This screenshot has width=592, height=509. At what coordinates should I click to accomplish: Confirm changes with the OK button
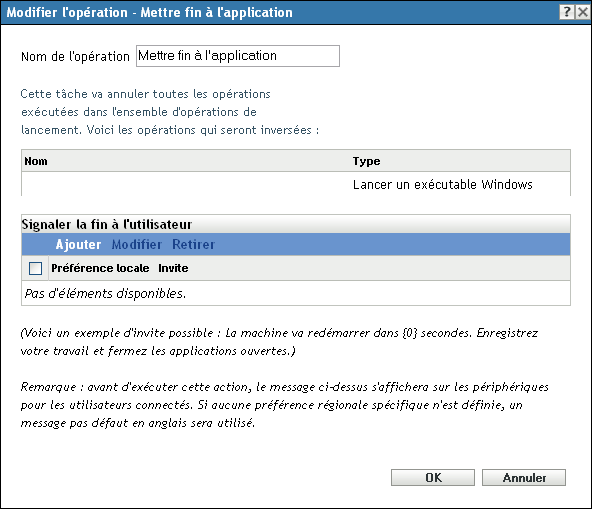433,478
